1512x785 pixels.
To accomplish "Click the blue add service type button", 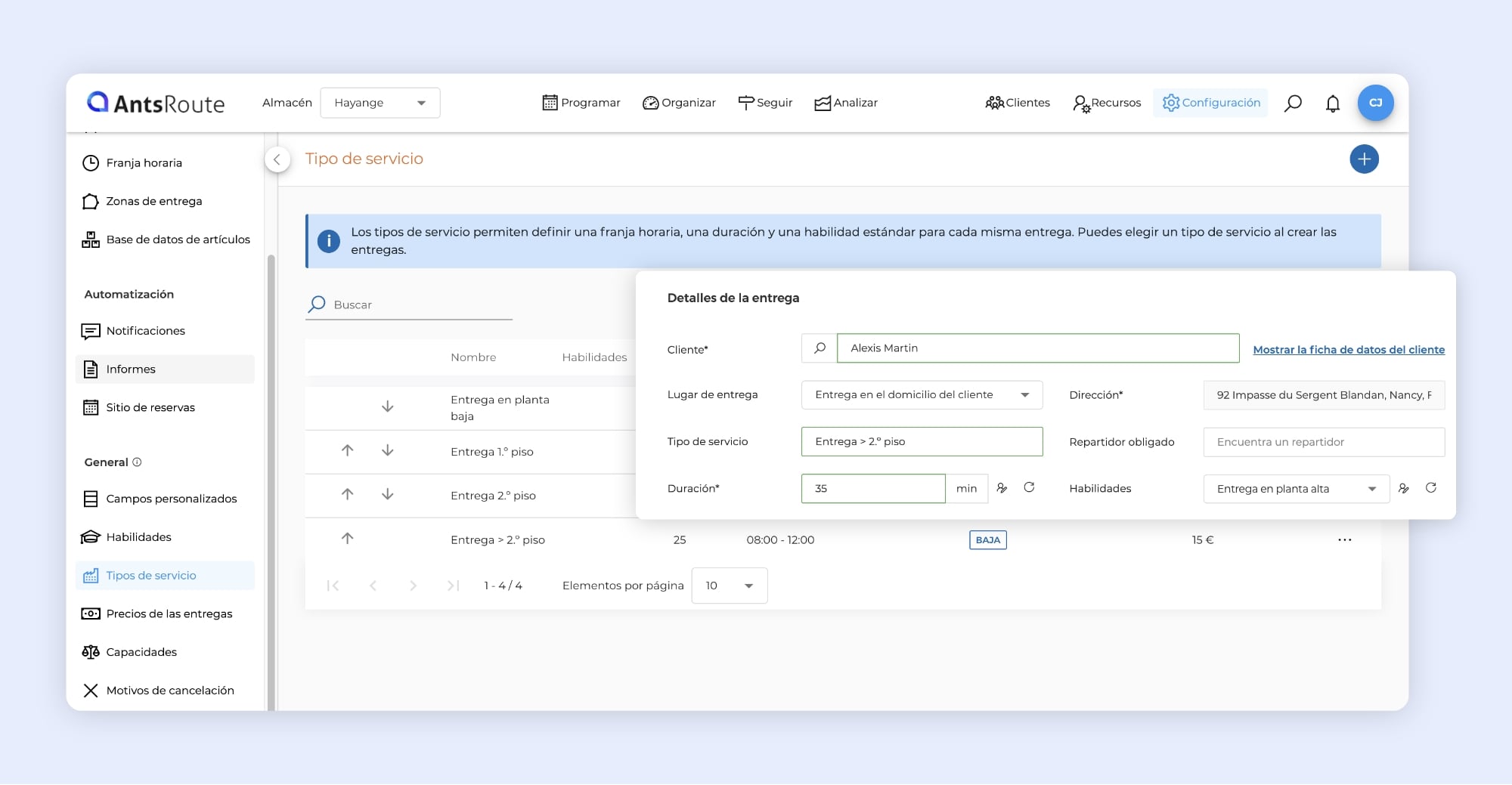I will pos(1364,159).
